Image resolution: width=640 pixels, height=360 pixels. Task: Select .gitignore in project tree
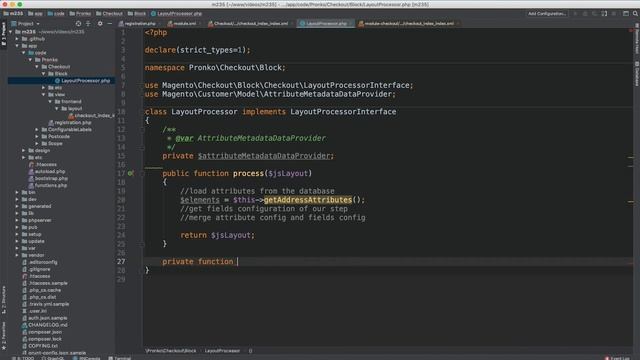39,269
